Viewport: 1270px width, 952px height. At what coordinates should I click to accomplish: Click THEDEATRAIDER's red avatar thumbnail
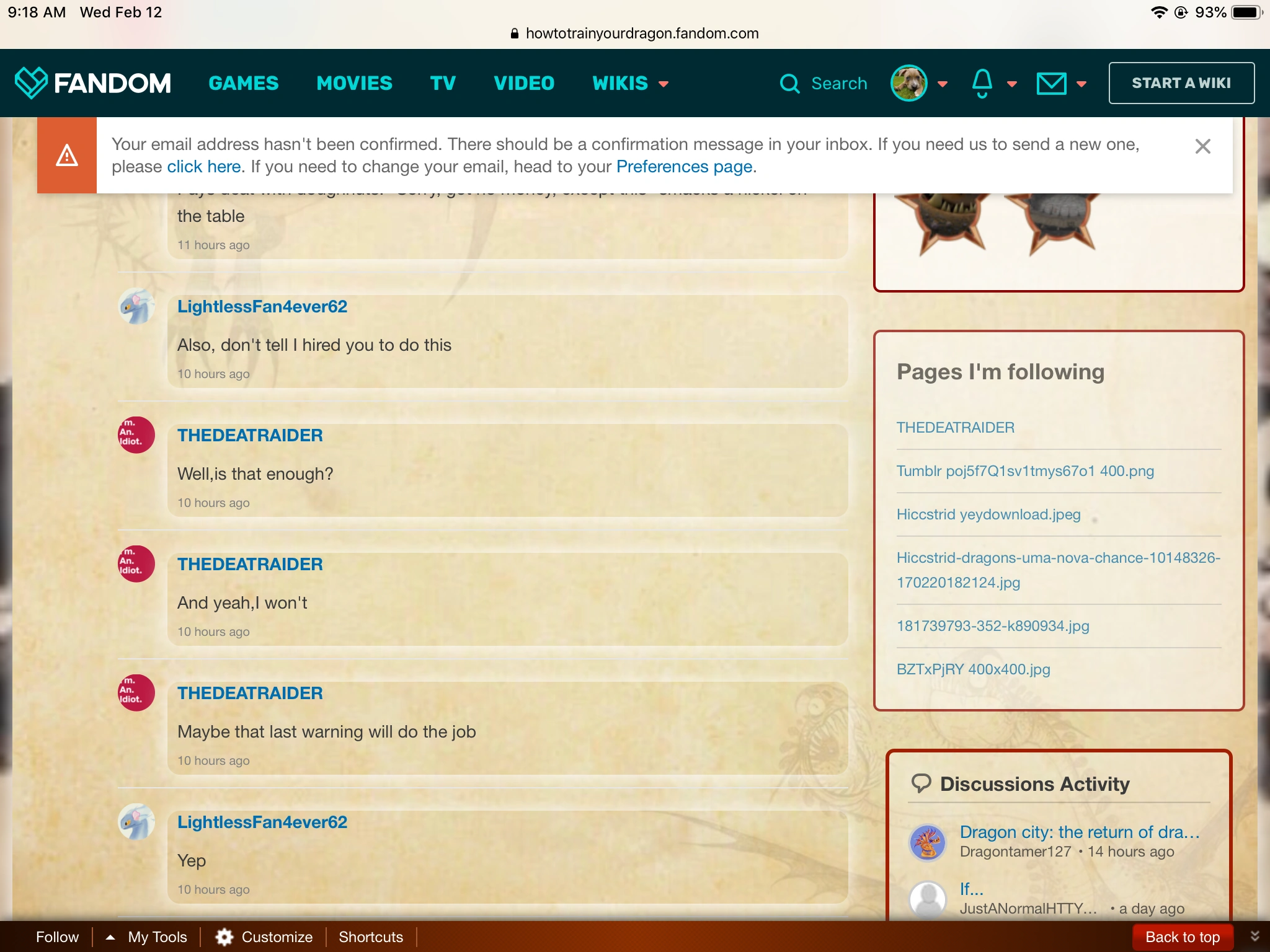pos(136,435)
